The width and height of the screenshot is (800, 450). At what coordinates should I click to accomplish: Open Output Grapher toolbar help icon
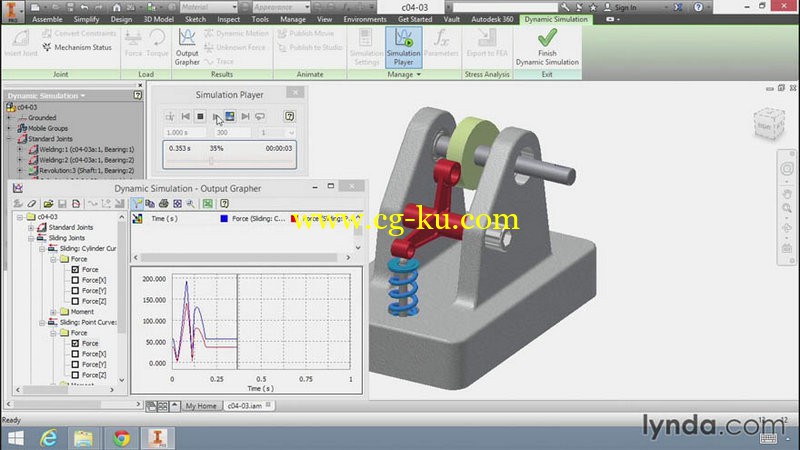coord(224,204)
